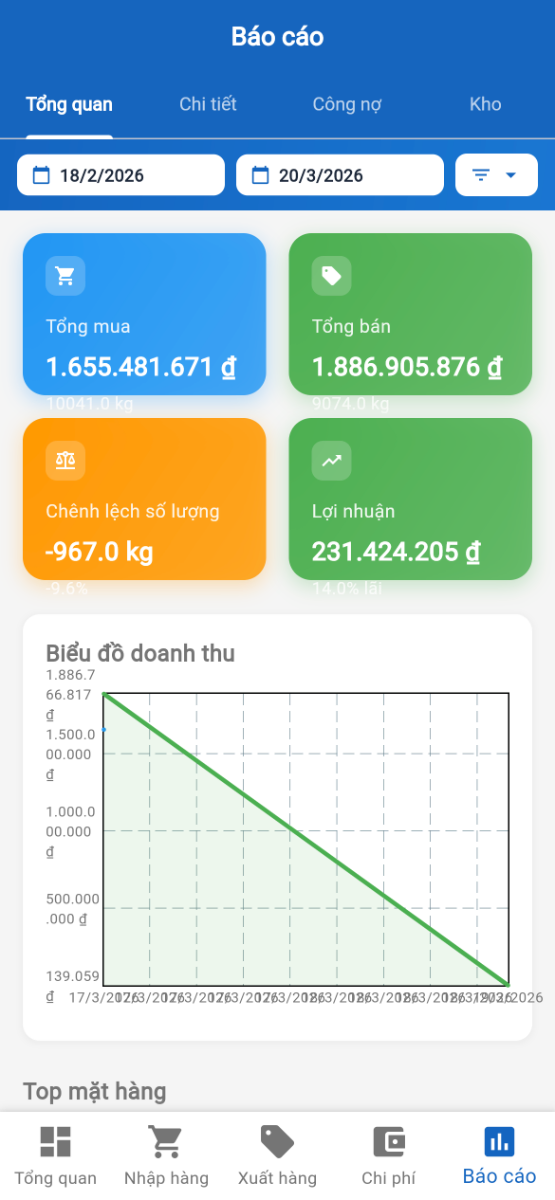Select Báo cáo in bottom navigation
Screen dimensions: 555x1200
[x=499, y=1156]
